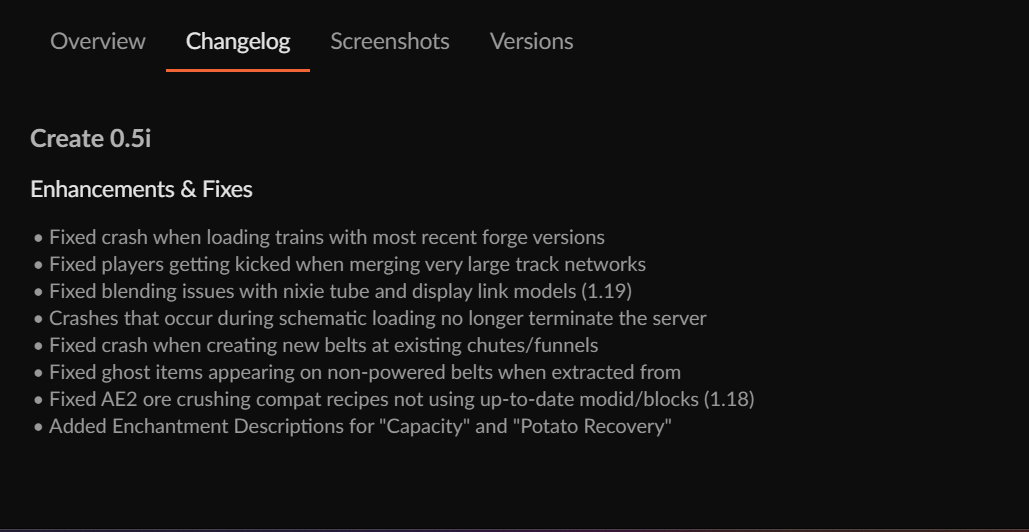Select the Changelog tab
The width and height of the screenshot is (1029, 532).
coord(238,41)
